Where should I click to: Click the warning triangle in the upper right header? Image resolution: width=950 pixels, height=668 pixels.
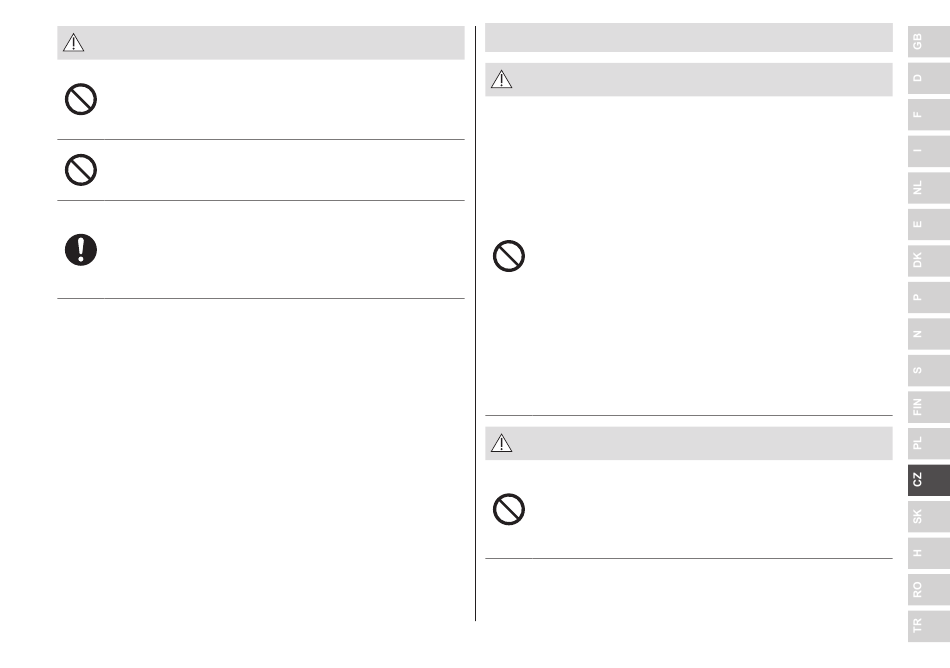click(502, 79)
